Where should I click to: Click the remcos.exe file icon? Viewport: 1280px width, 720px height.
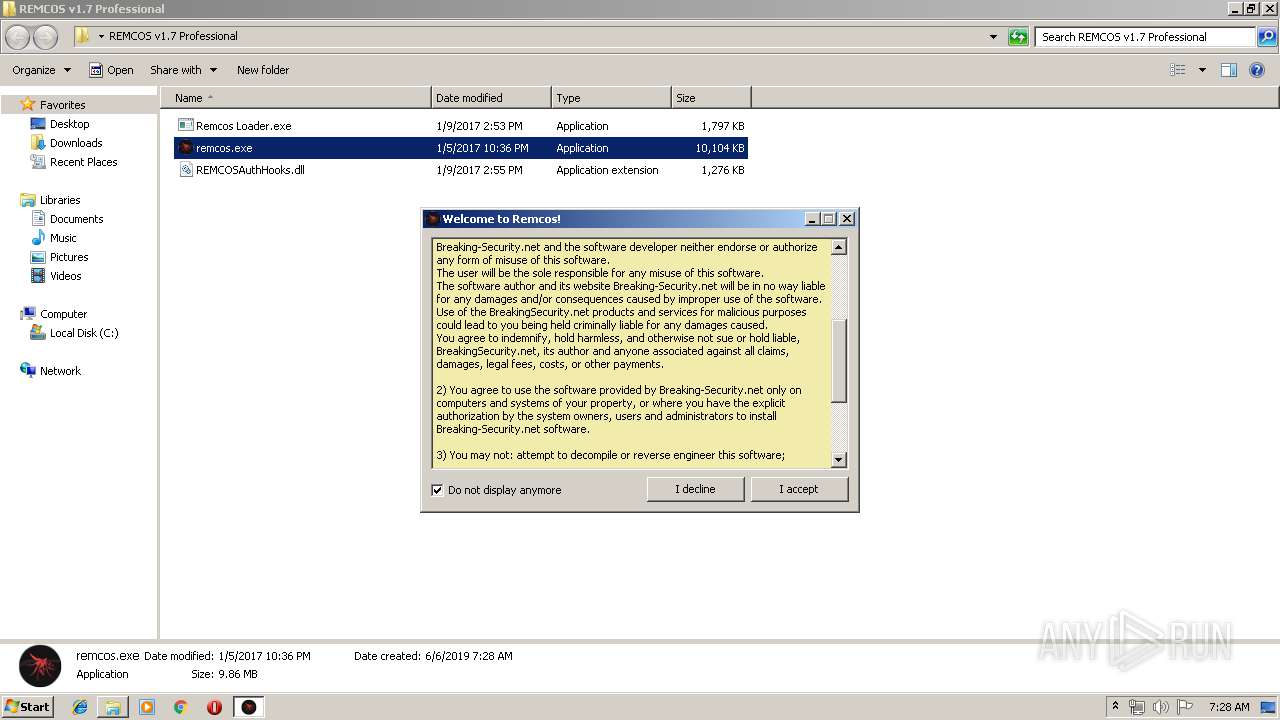(185, 148)
